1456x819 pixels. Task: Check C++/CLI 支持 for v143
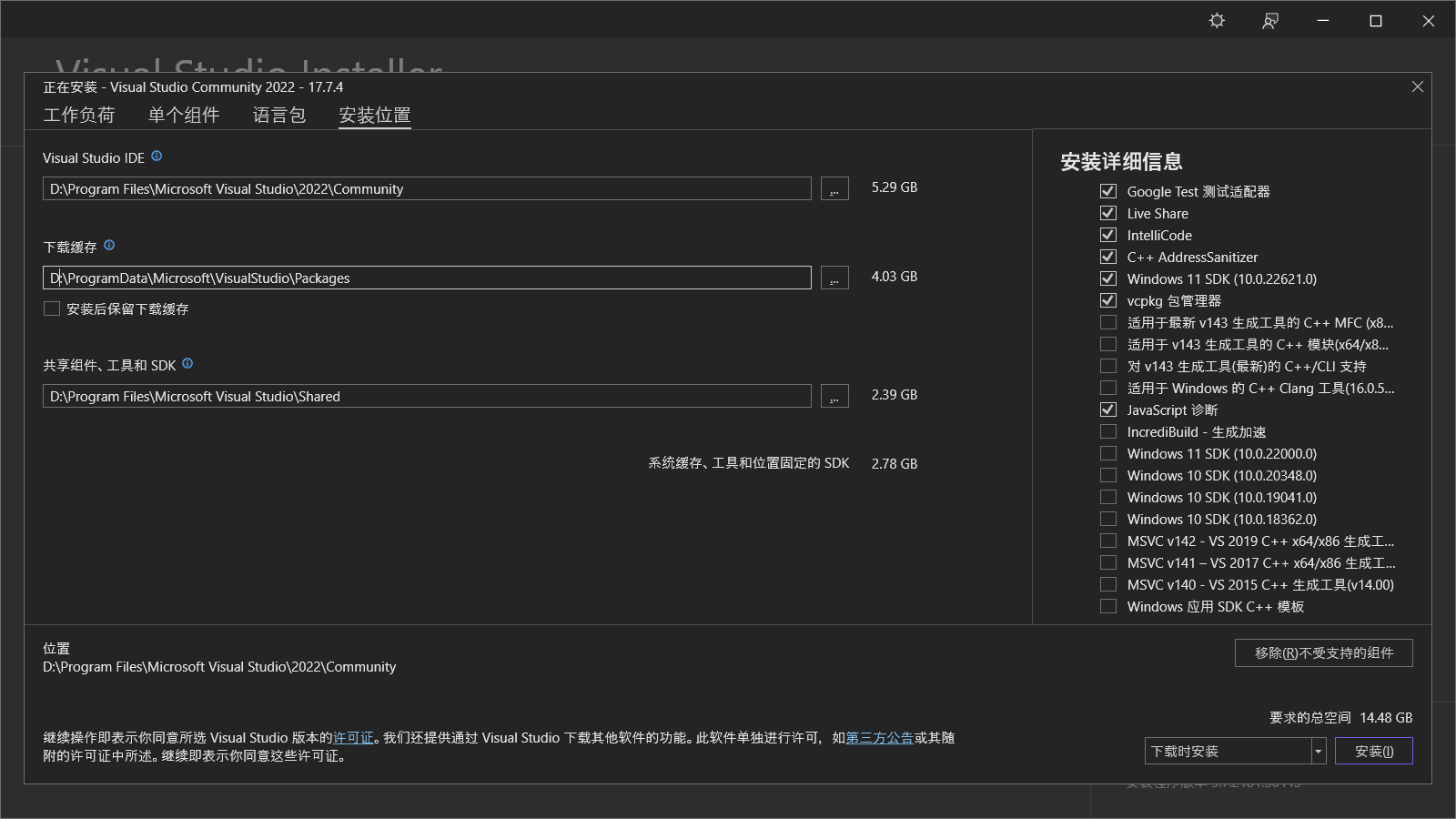[1108, 366]
